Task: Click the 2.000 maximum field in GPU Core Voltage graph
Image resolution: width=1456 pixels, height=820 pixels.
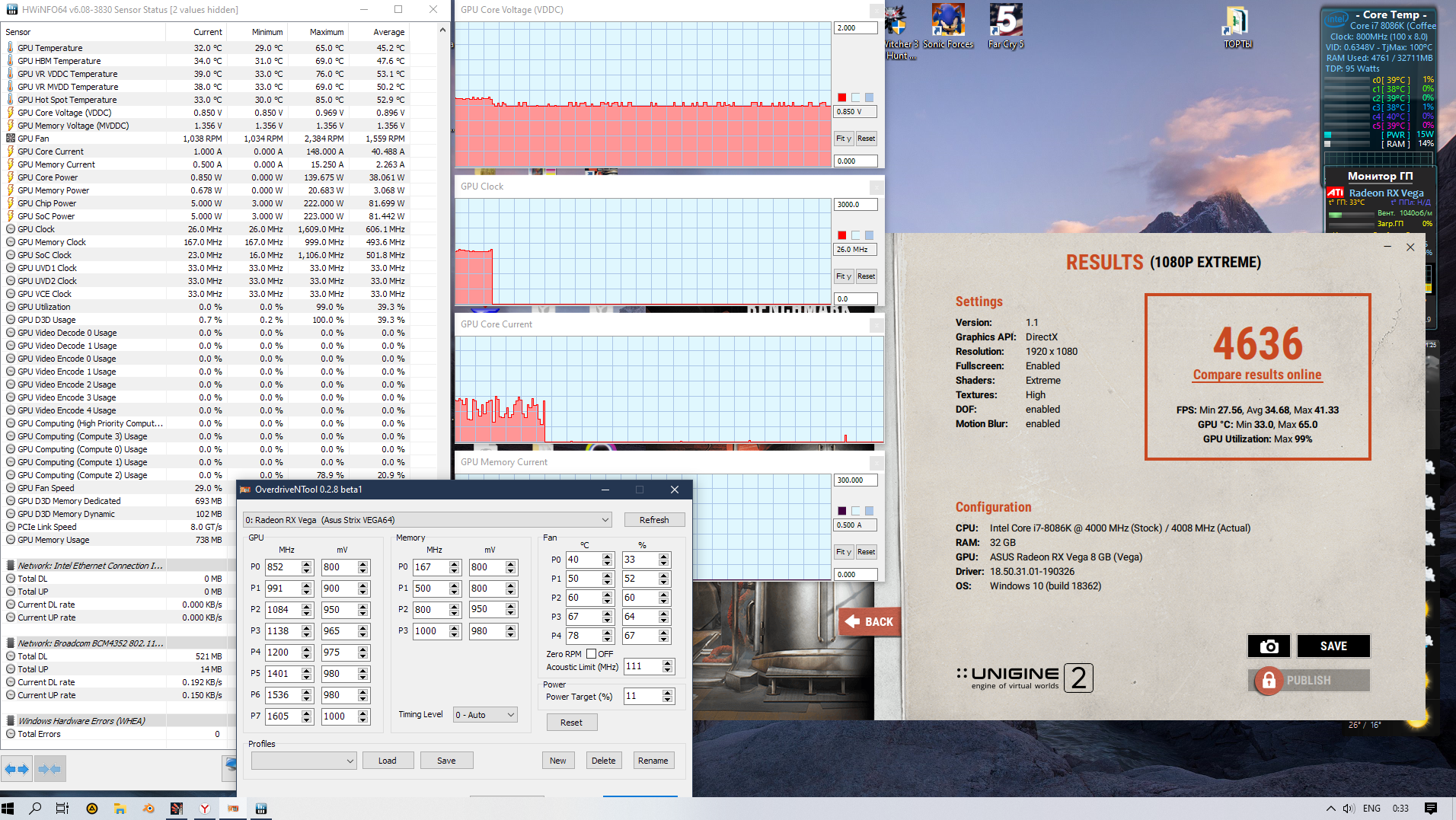Action: [x=856, y=28]
